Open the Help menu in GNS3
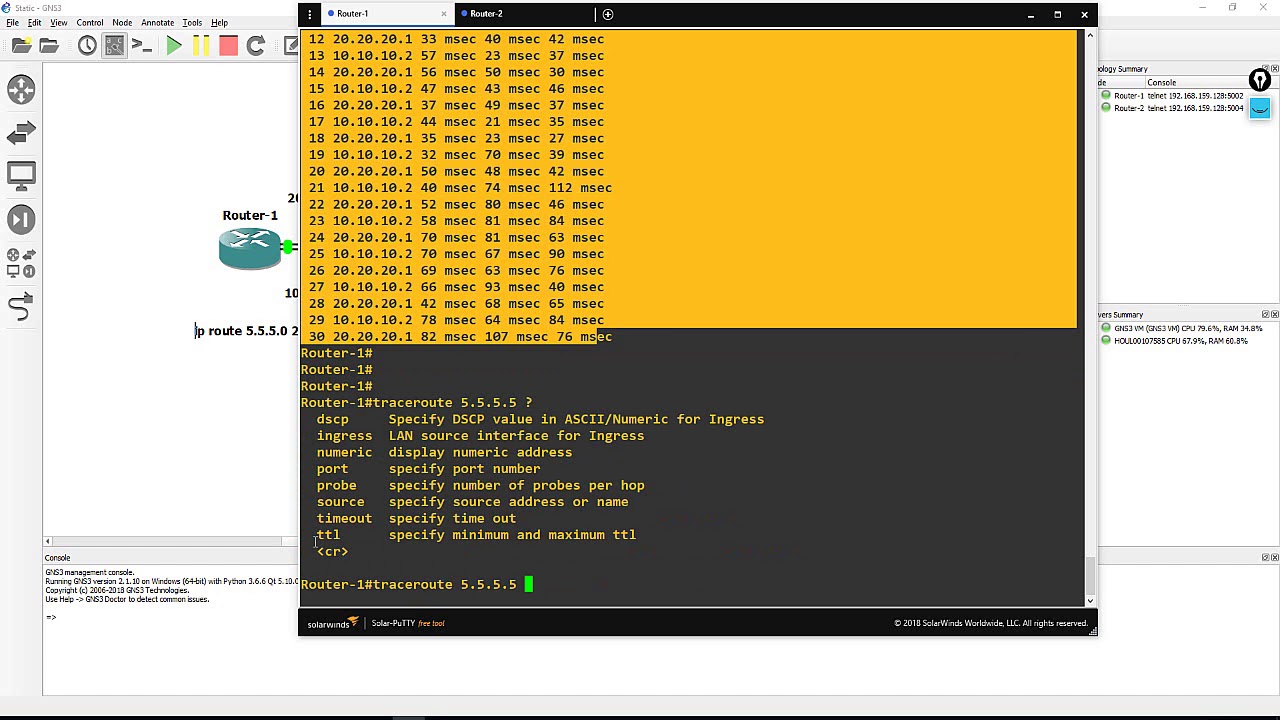 point(219,22)
